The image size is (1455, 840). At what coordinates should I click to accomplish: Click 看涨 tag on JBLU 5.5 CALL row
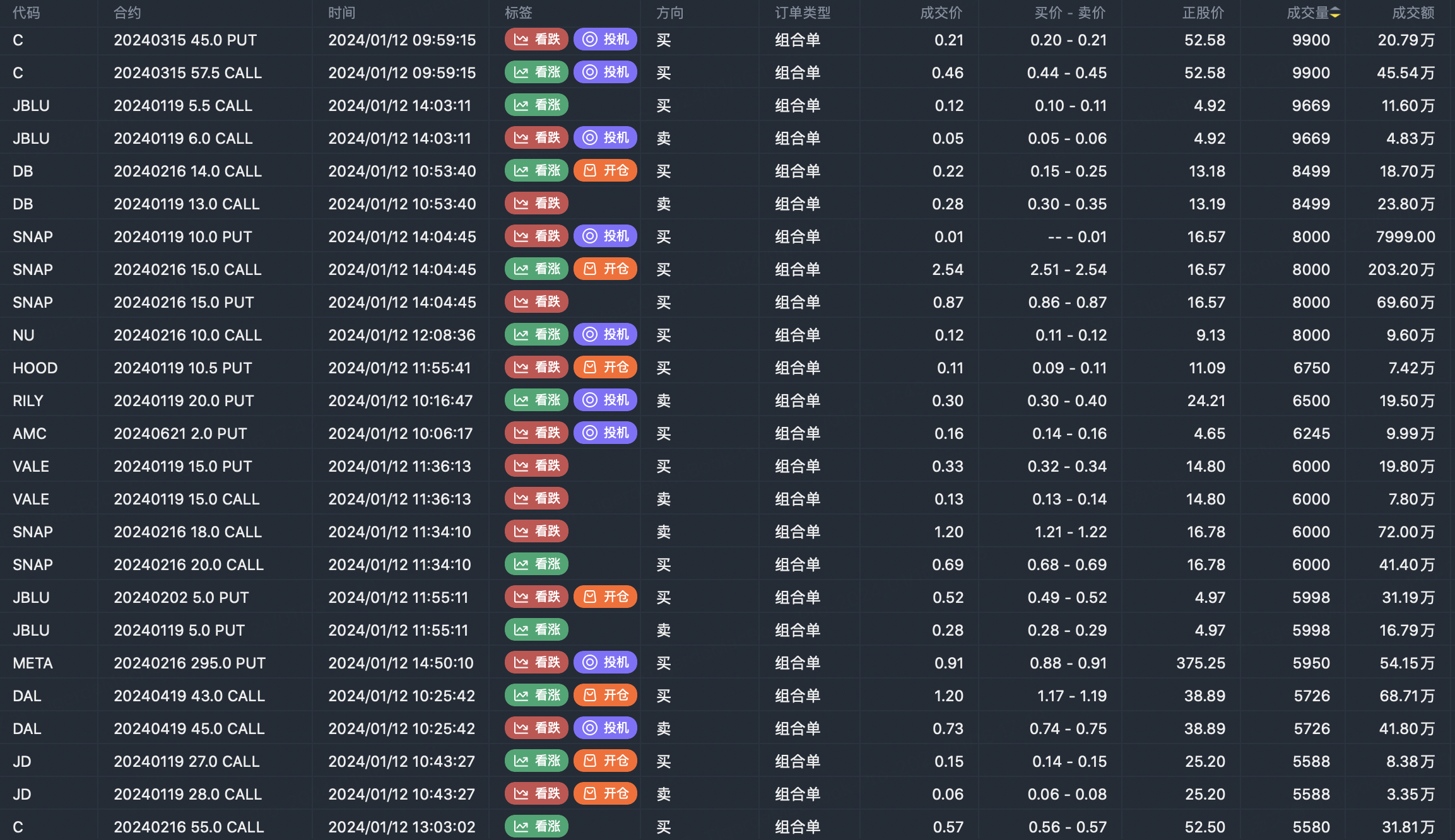[x=536, y=105]
